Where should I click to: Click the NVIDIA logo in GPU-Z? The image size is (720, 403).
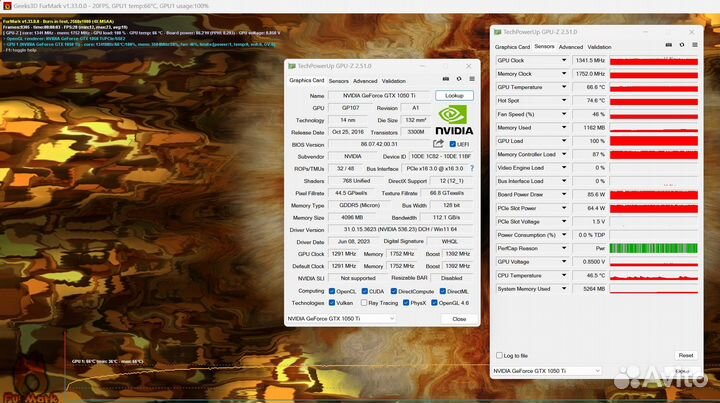pyautogui.click(x=454, y=120)
